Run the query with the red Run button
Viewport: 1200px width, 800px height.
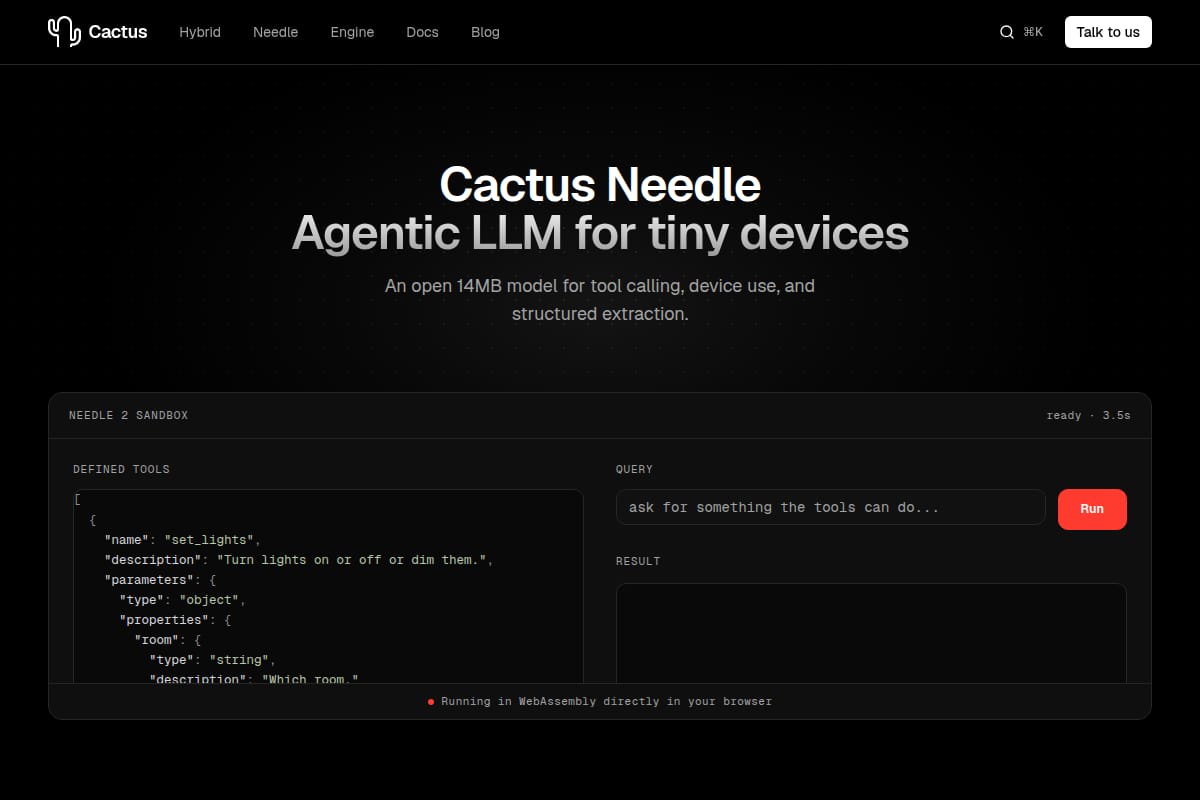tap(1092, 509)
